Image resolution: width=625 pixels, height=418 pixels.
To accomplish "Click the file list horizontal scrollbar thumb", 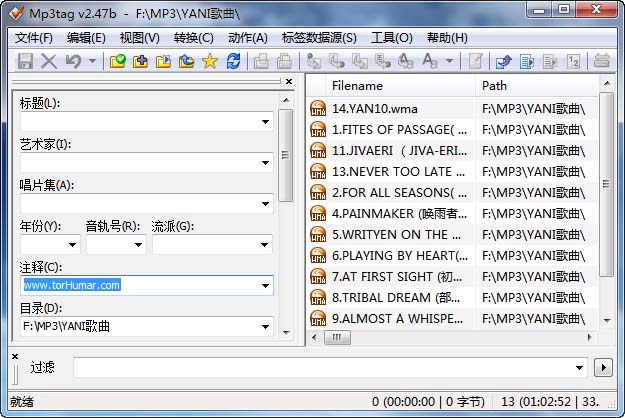I will click(x=337, y=338).
